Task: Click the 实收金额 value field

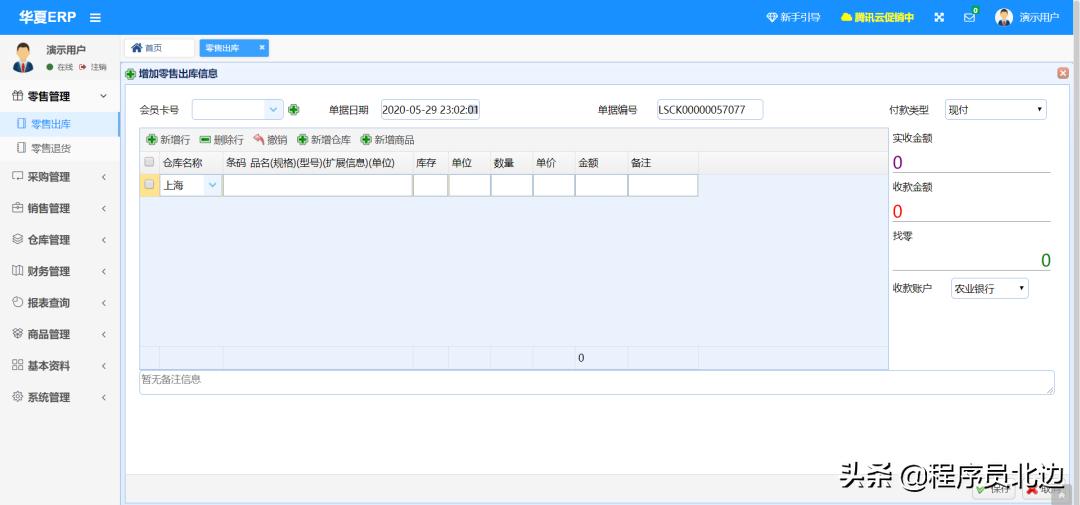Action: (x=971, y=162)
